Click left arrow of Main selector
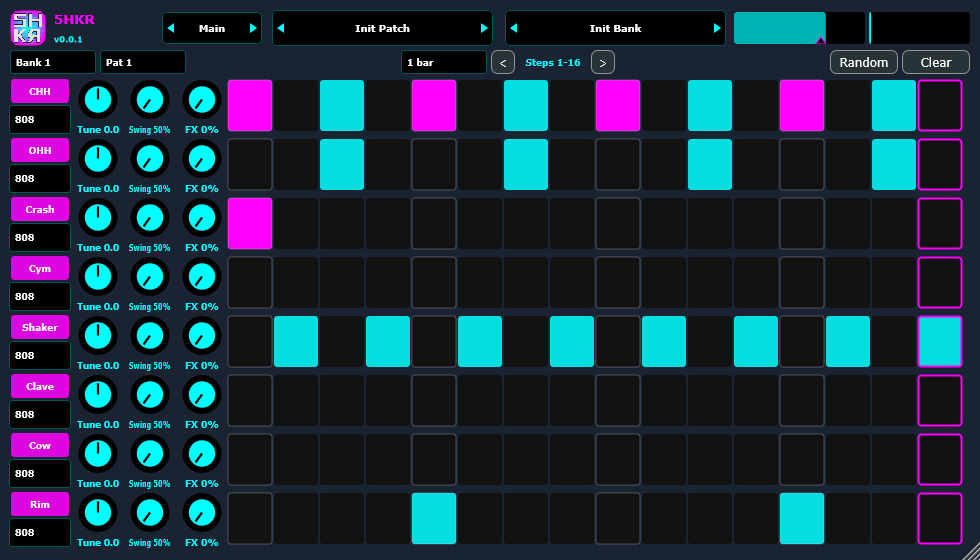Viewport: 980px width, 560px height. pos(171,28)
